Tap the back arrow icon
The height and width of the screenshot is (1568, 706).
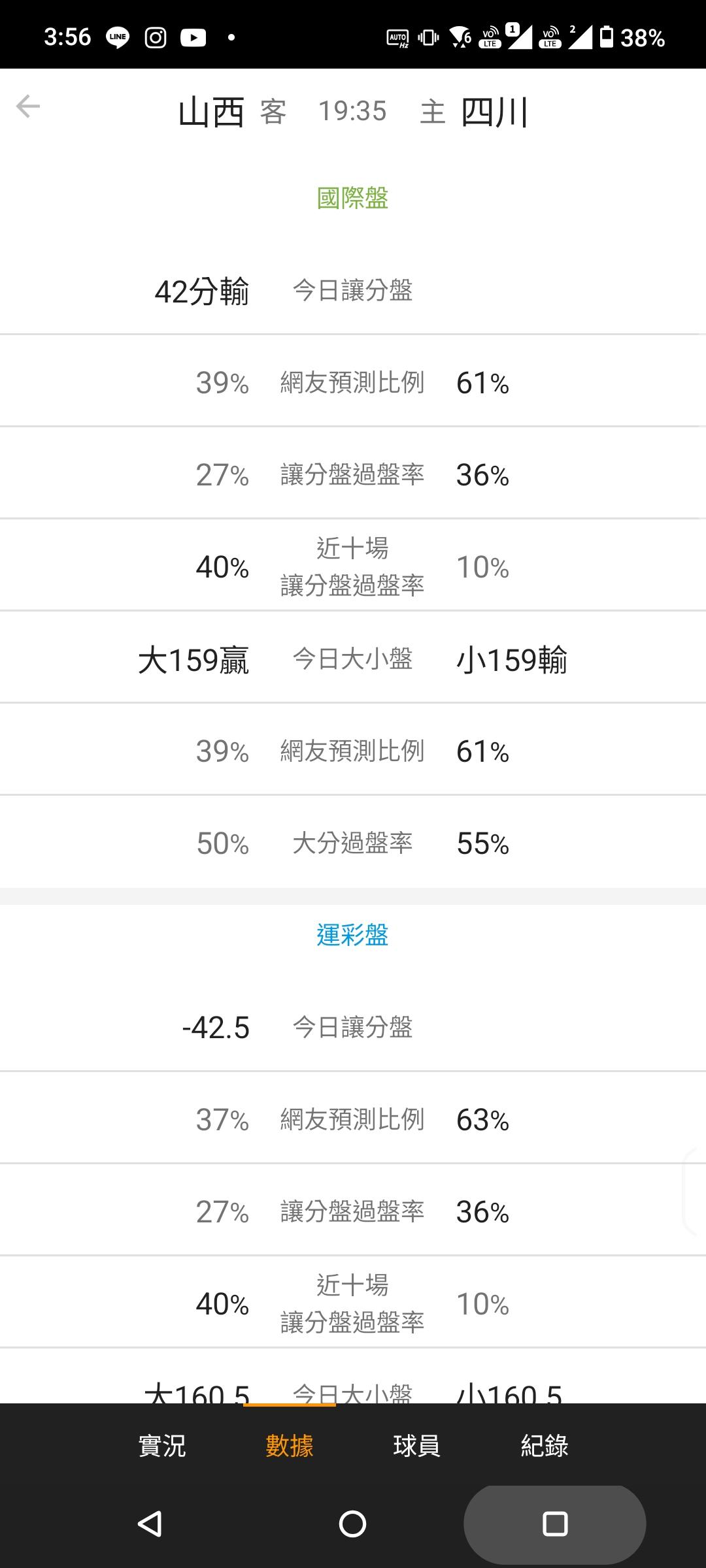(x=28, y=106)
